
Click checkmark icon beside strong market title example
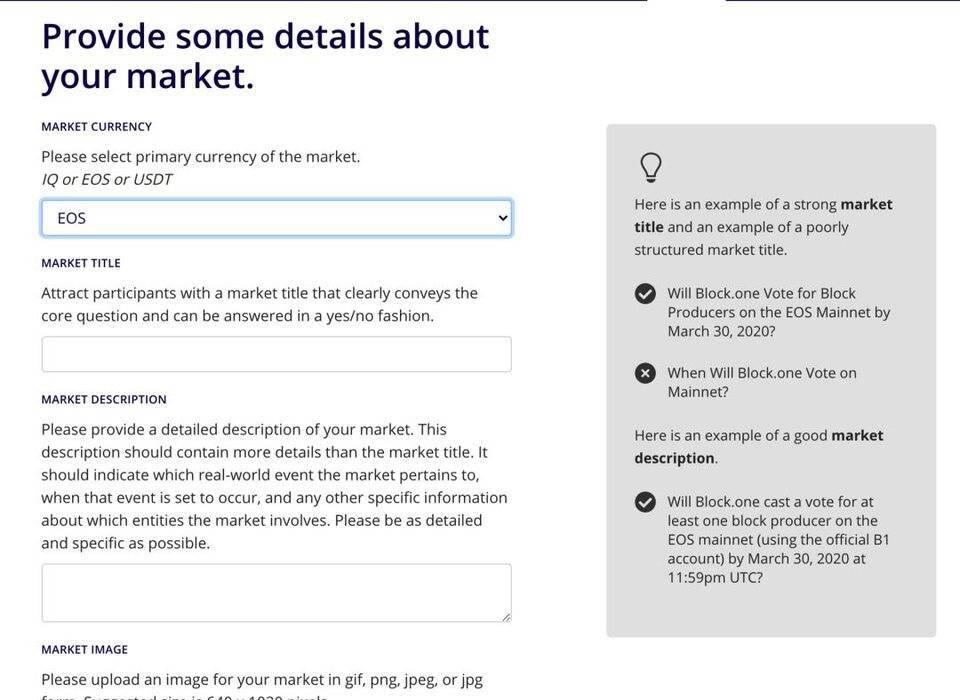[x=645, y=293]
